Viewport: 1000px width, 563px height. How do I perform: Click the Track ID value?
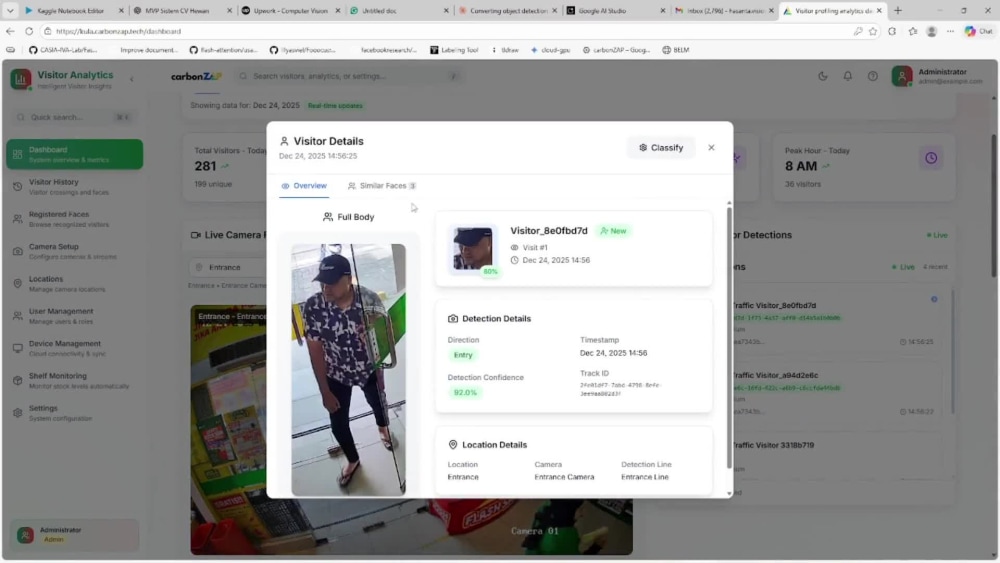pyautogui.click(x=621, y=389)
